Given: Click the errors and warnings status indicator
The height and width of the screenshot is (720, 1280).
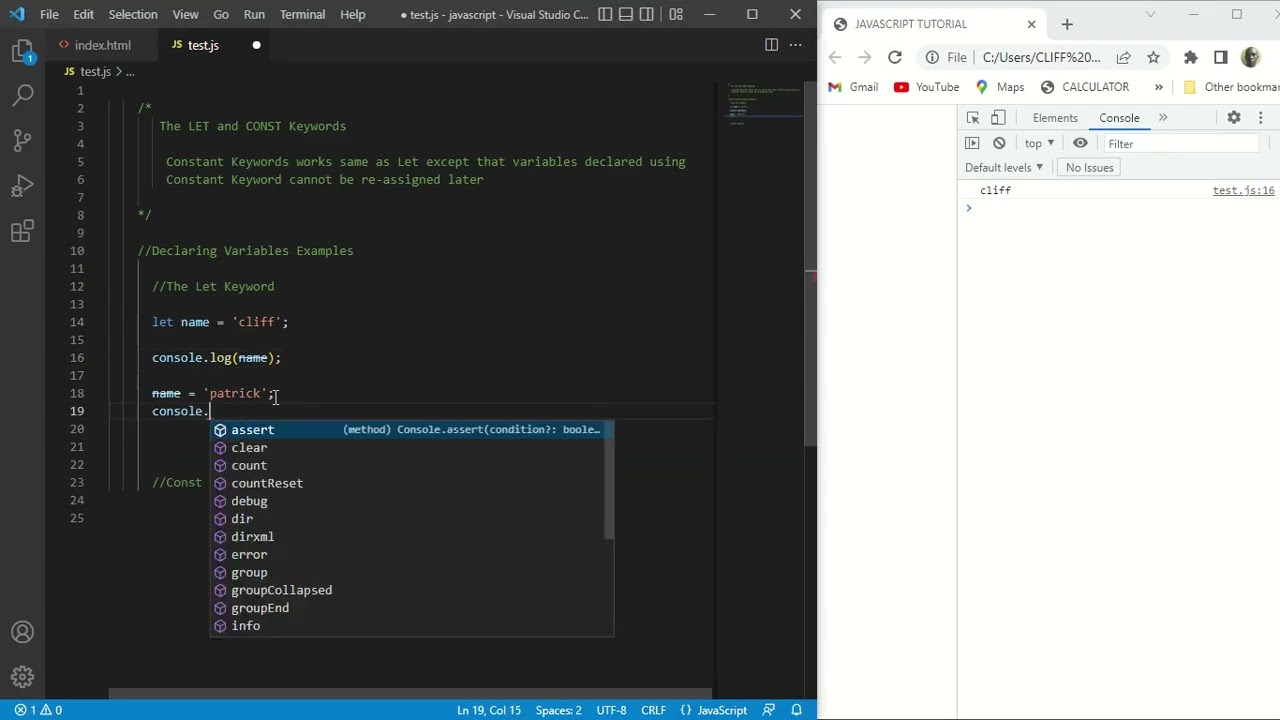Looking at the screenshot, I should coord(38,710).
